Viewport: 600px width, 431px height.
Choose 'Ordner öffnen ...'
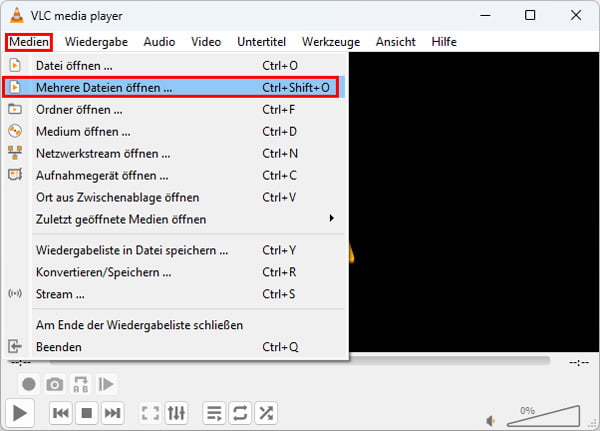click(x=174, y=109)
